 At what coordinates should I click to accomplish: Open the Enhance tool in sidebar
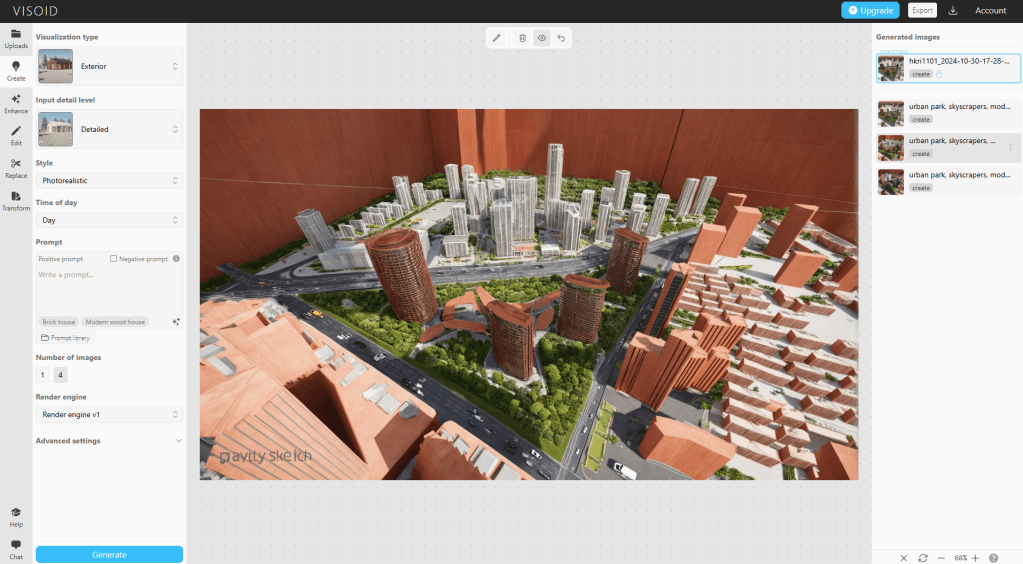16,104
